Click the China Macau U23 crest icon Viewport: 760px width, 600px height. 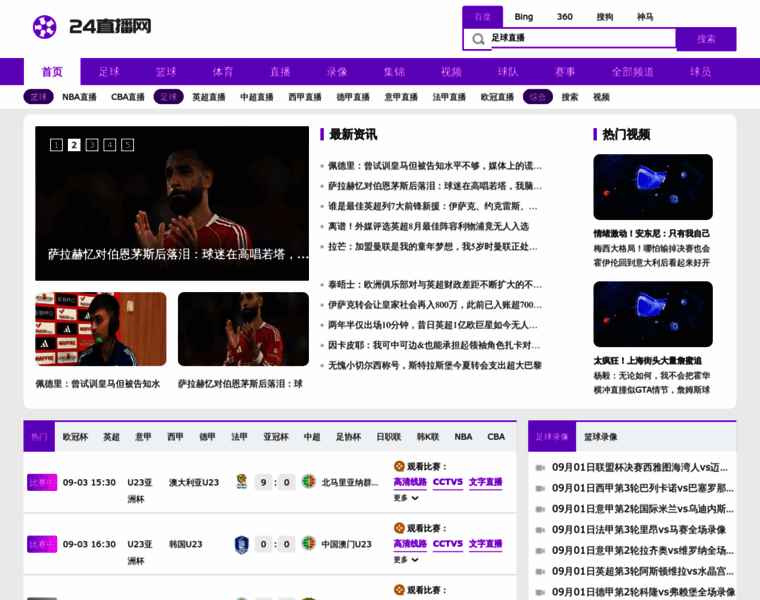(x=309, y=544)
